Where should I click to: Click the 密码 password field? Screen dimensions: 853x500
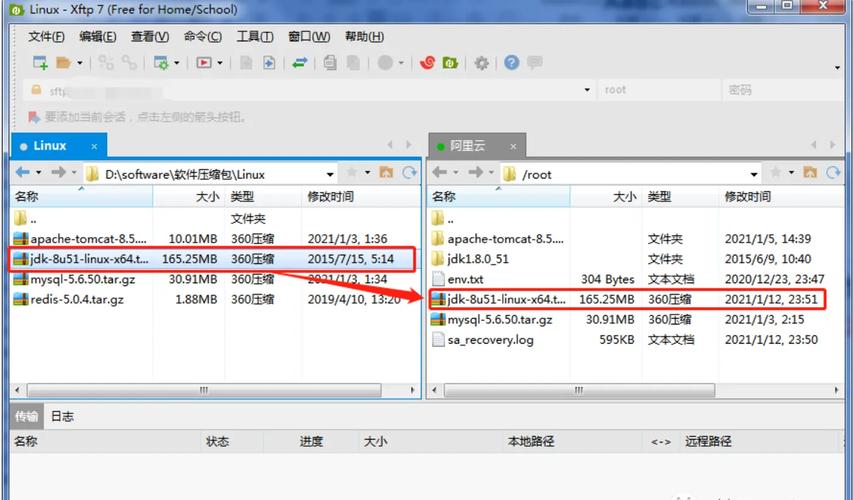783,90
